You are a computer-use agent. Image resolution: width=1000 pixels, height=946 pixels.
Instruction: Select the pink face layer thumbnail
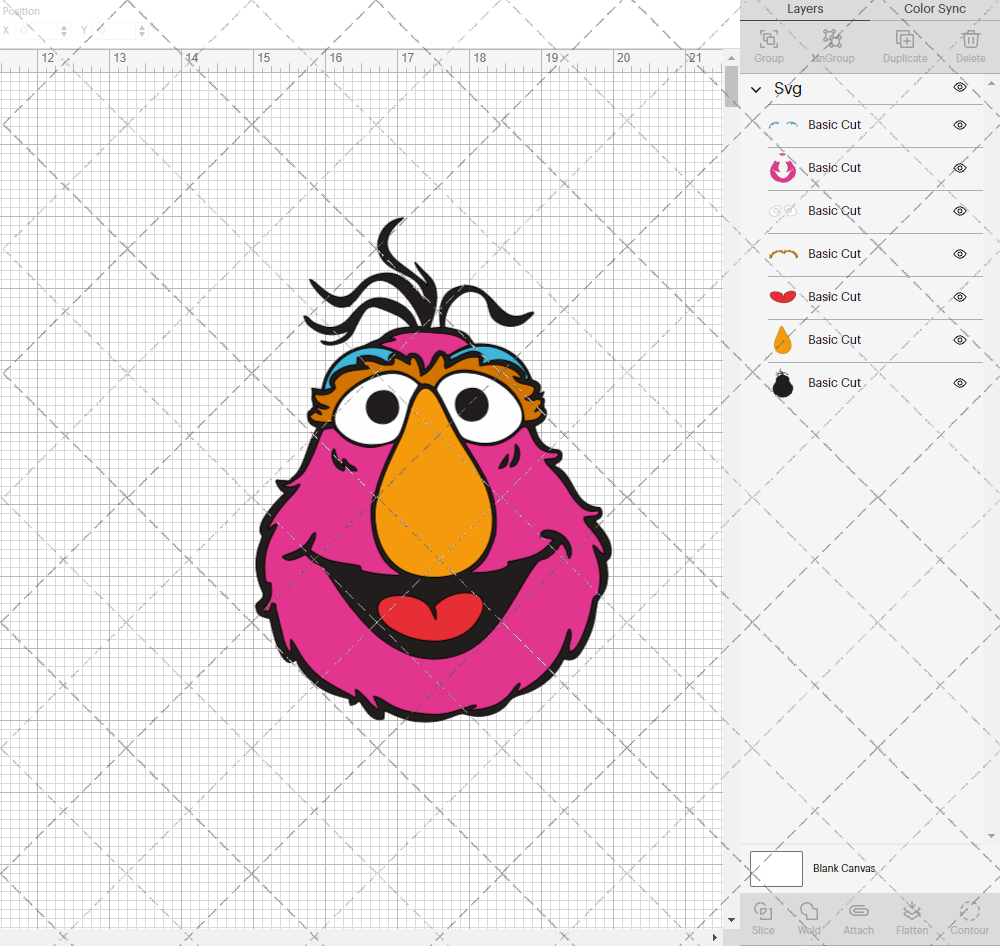(x=783, y=168)
